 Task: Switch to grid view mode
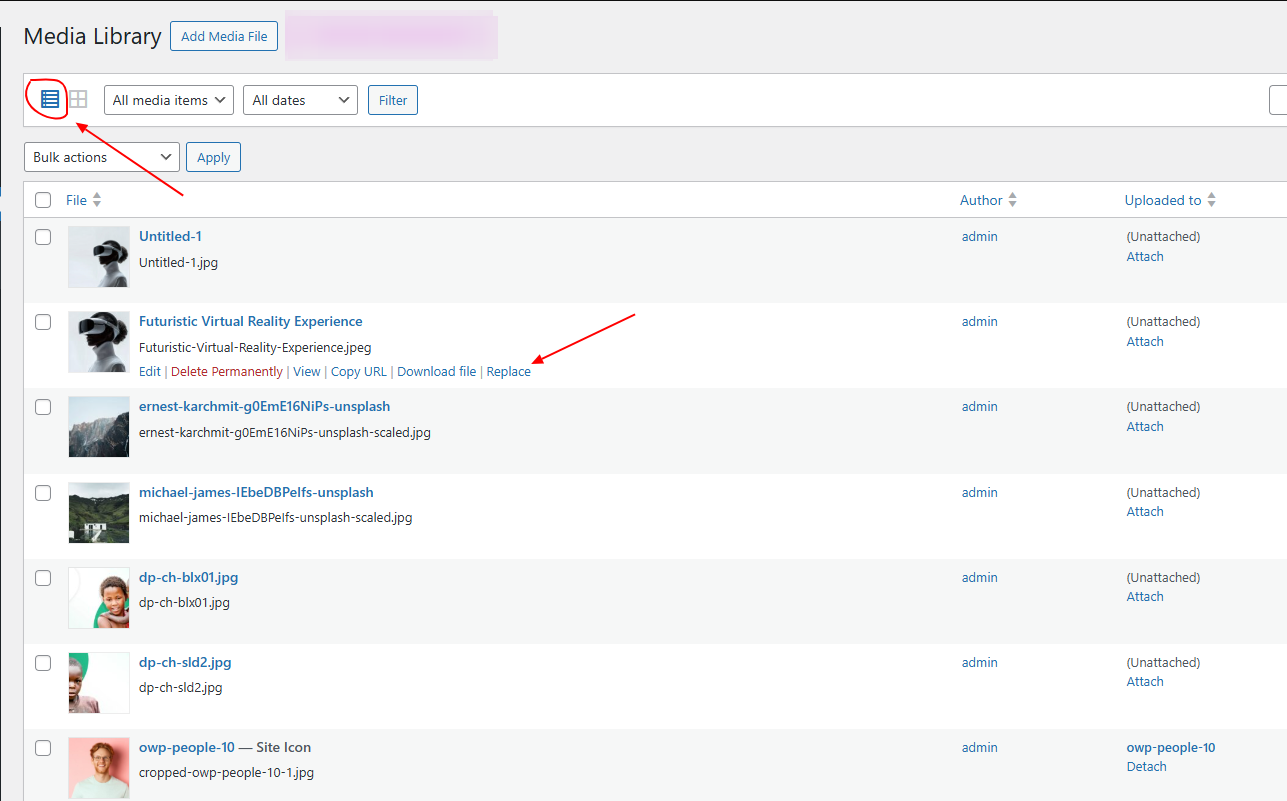(x=78, y=99)
